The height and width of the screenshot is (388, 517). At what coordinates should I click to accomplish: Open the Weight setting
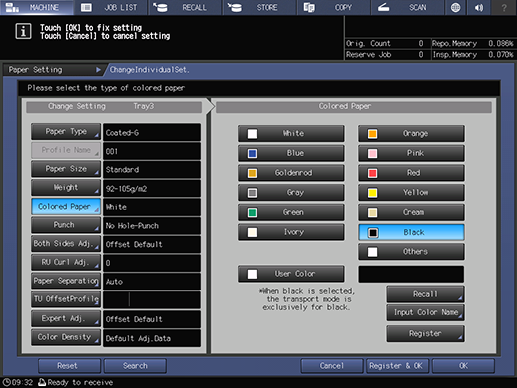tap(66, 188)
